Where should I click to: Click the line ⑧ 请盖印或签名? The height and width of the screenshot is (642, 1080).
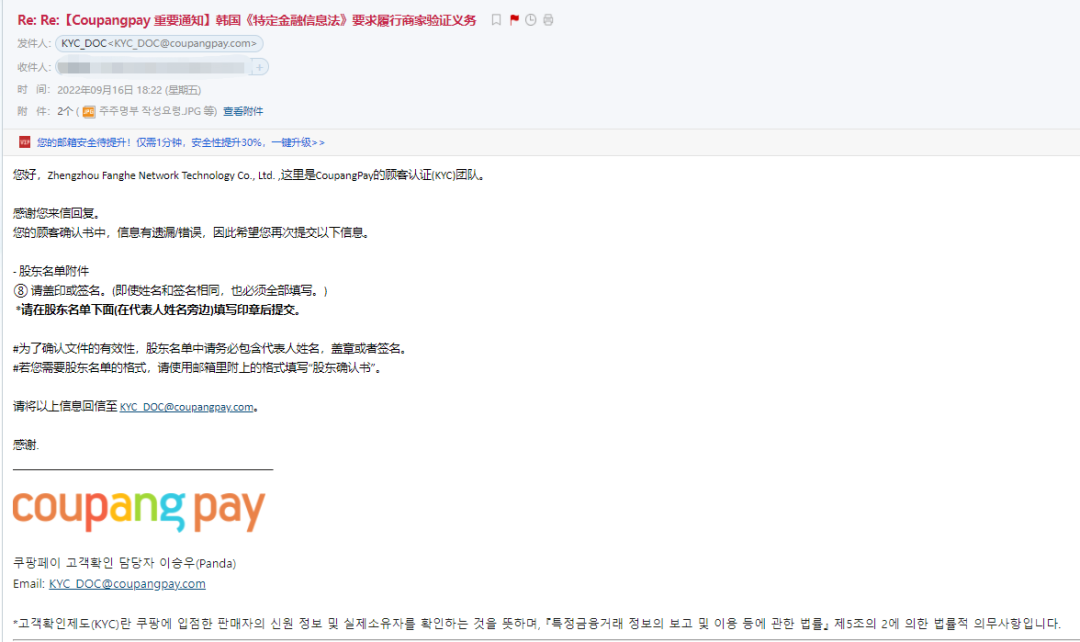click(171, 291)
